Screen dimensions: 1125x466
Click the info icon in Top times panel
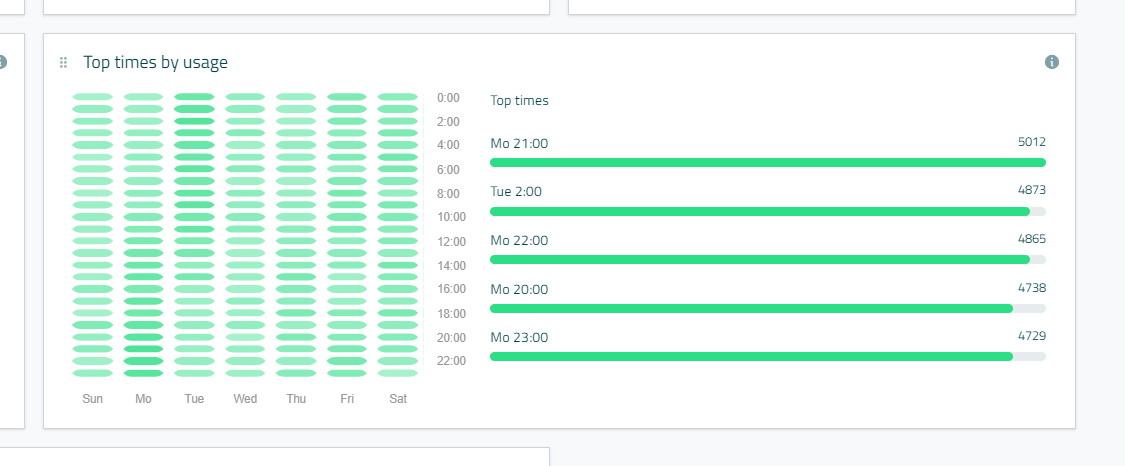(1052, 62)
